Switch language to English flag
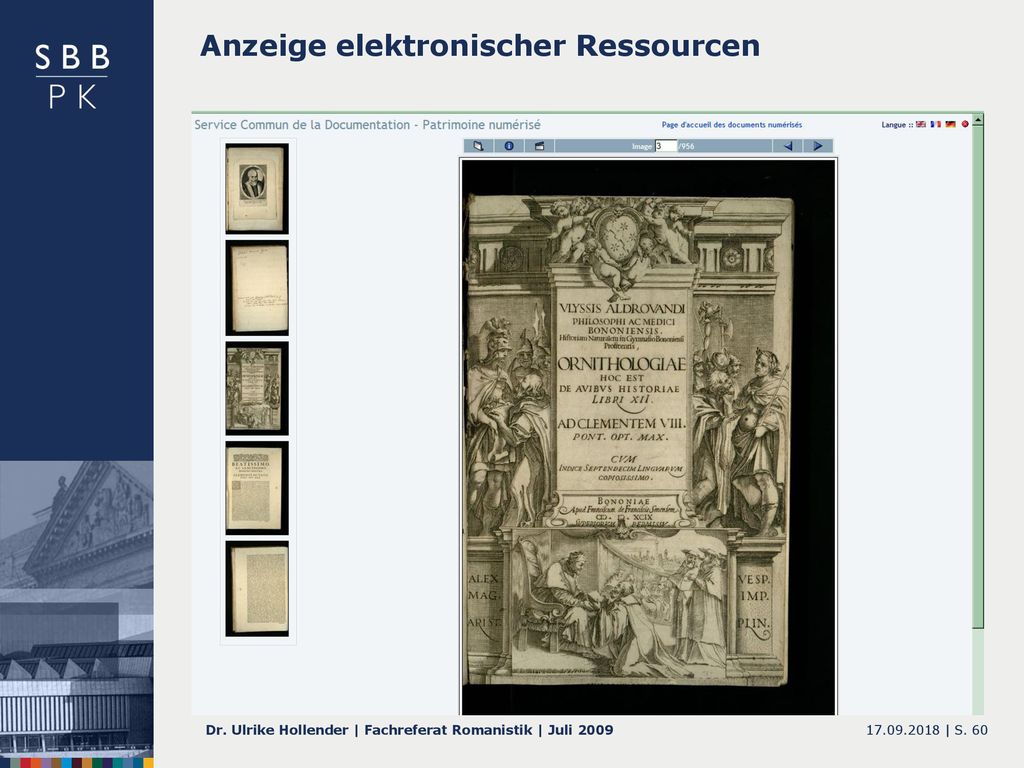This screenshot has height=768, width=1024. (x=921, y=124)
